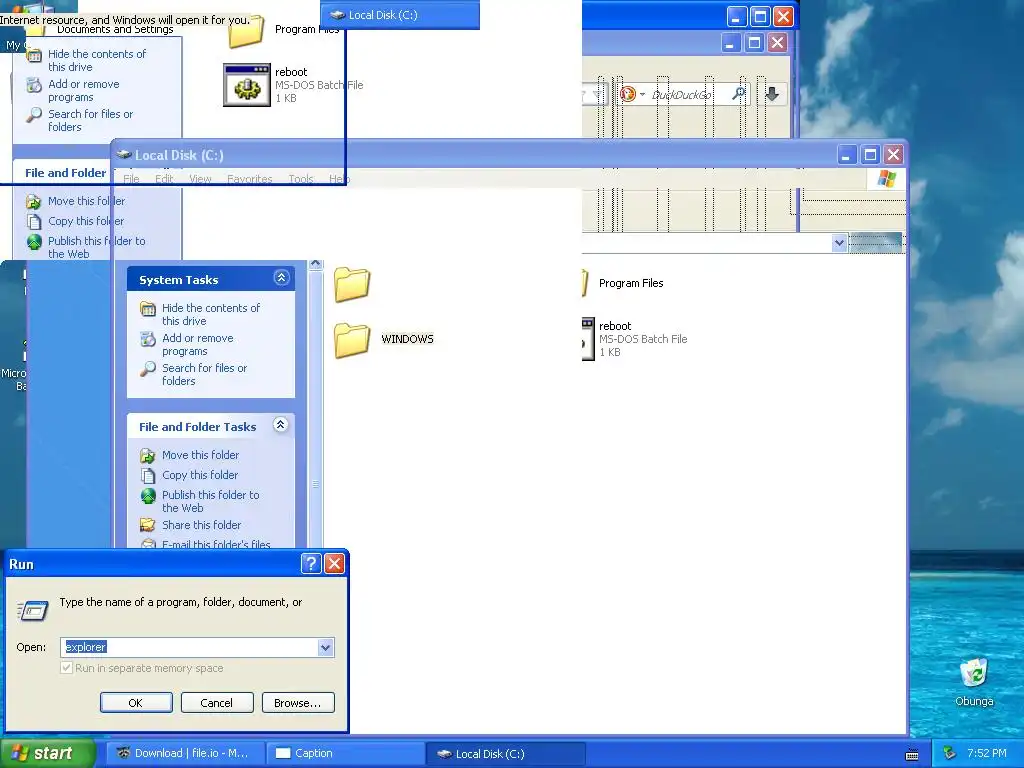Click Add or remove programs under System Tasks header

pos(197,344)
